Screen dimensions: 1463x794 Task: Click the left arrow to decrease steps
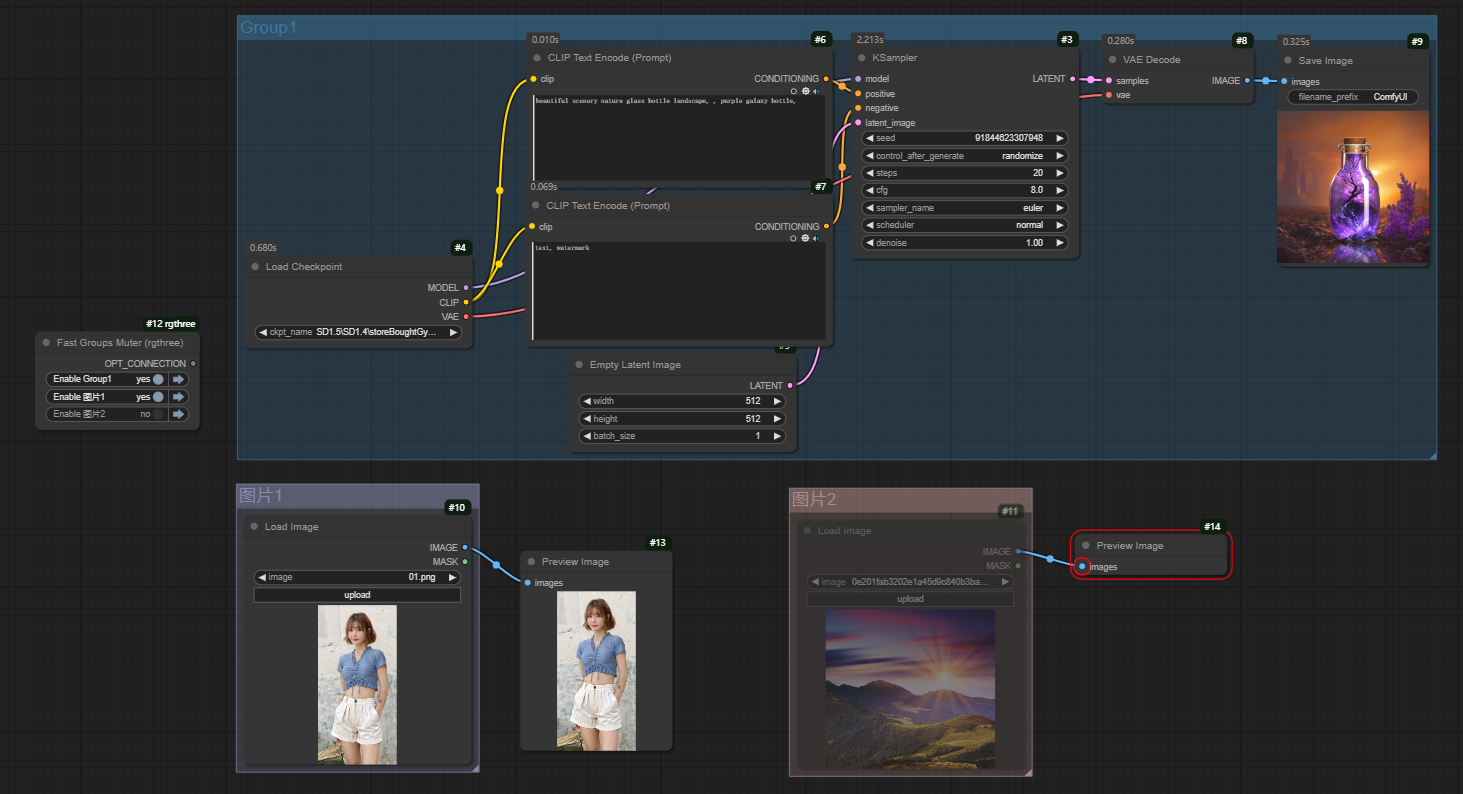tap(869, 173)
